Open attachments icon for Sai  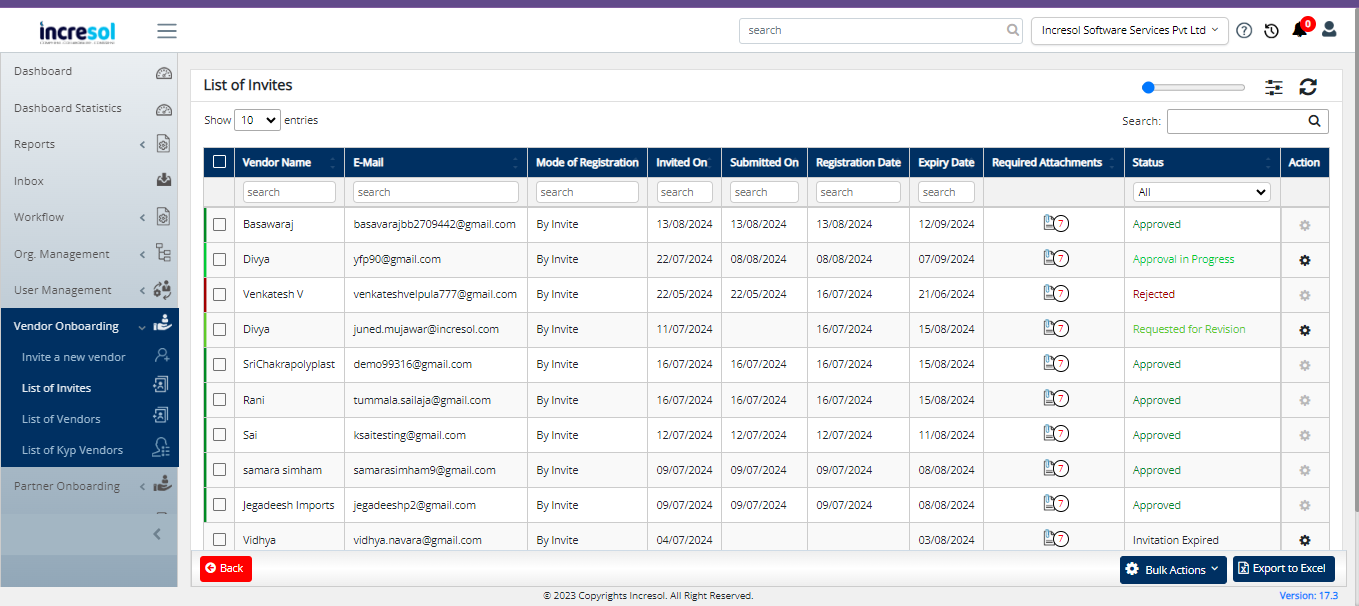coord(1054,435)
